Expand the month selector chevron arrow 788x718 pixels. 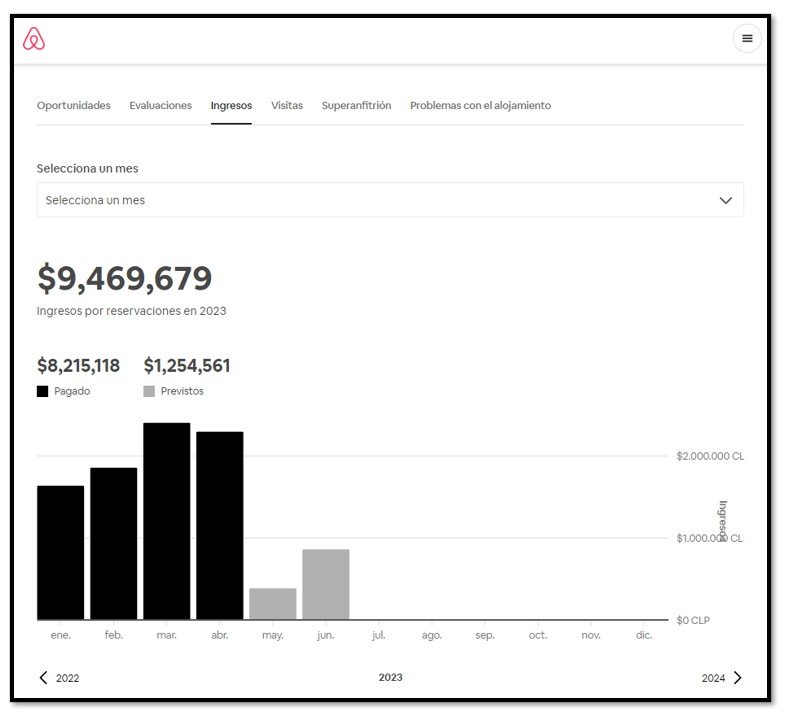pyautogui.click(x=726, y=200)
